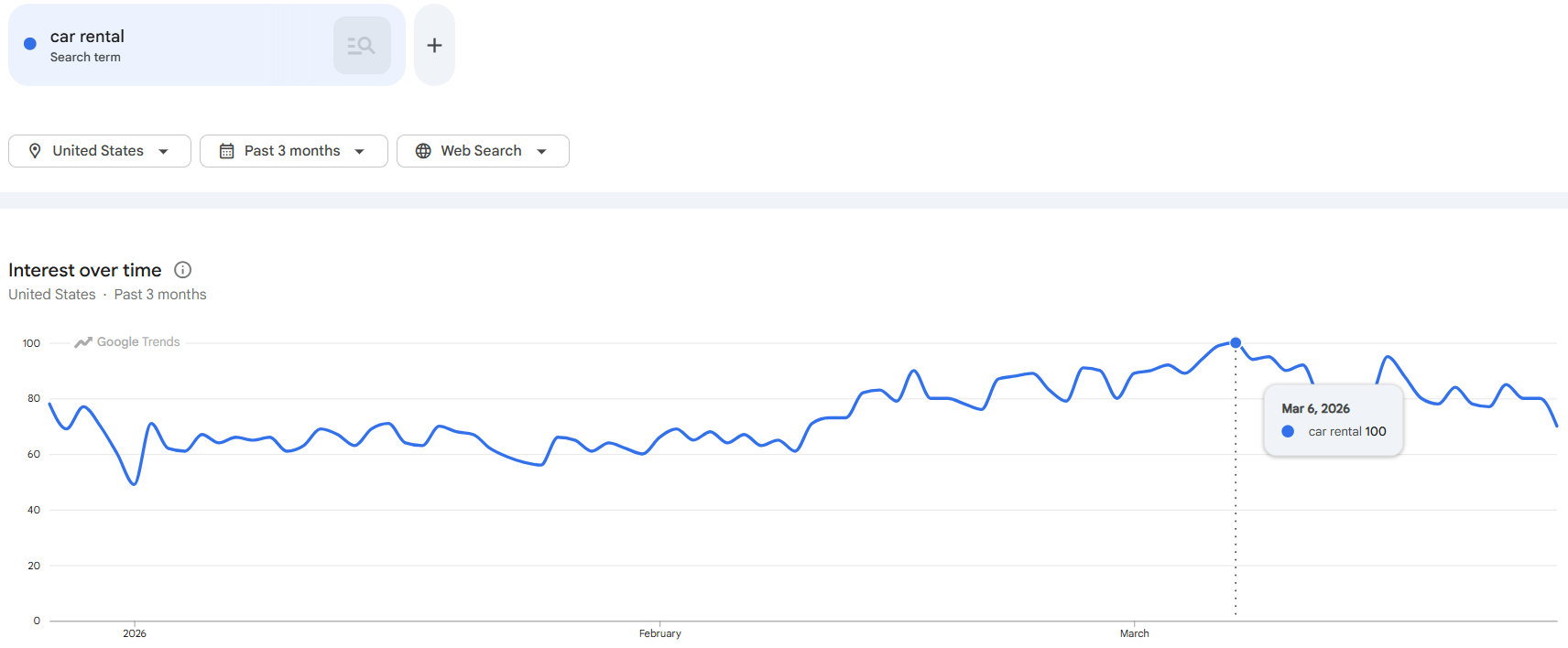The width and height of the screenshot is (1568, 648).
Task: Click the 2026 label on the axis
Action: click(135, 633)
